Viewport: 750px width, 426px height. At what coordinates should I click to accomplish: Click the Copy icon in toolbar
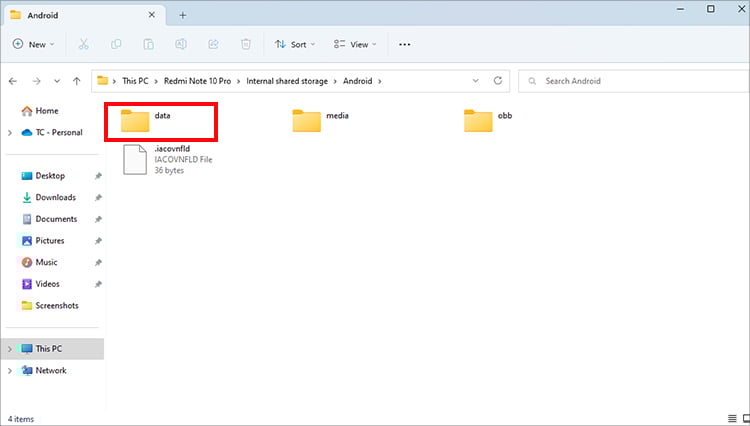(116, 44)
